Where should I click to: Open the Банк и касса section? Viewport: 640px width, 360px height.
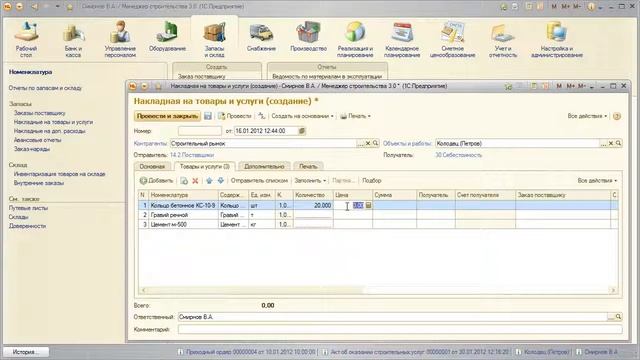coord(73,40)
